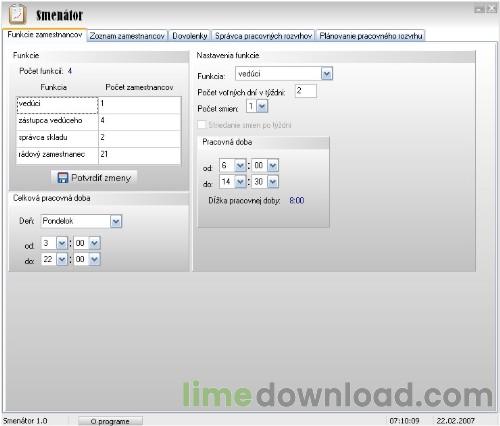This screenshot has width=500, height=426.
Task: Click the Dĺžka pracovnej doby value 8:00
Action: tap(297, 201)
